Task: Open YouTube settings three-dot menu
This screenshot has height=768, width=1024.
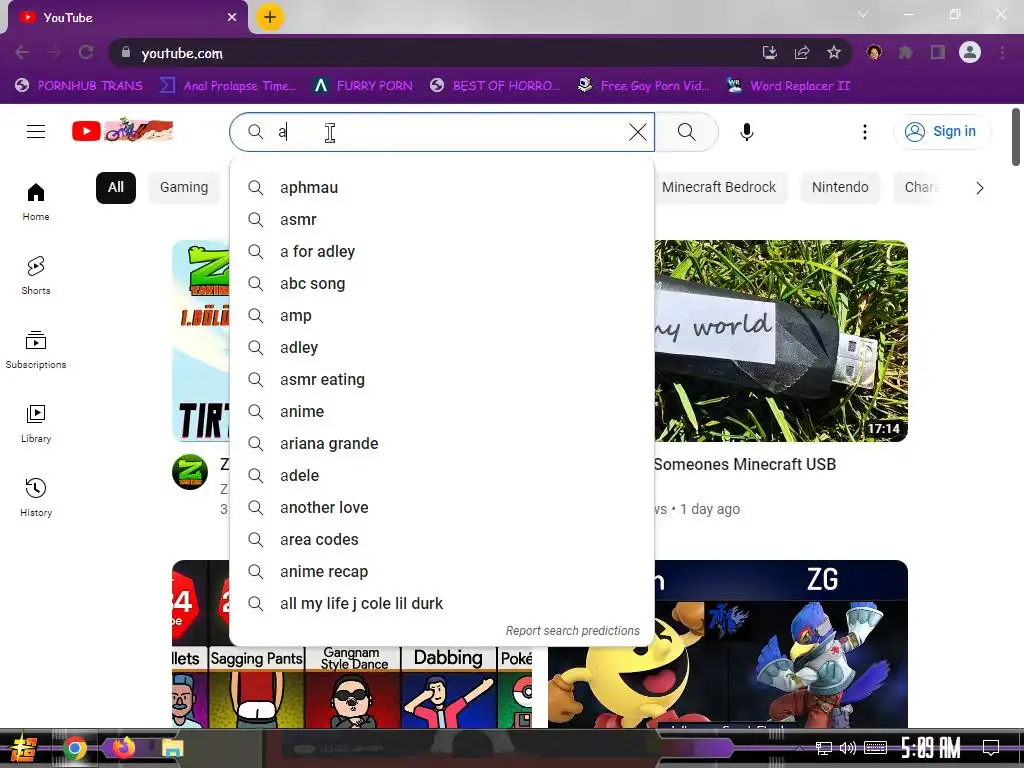Action: [865, 132]
